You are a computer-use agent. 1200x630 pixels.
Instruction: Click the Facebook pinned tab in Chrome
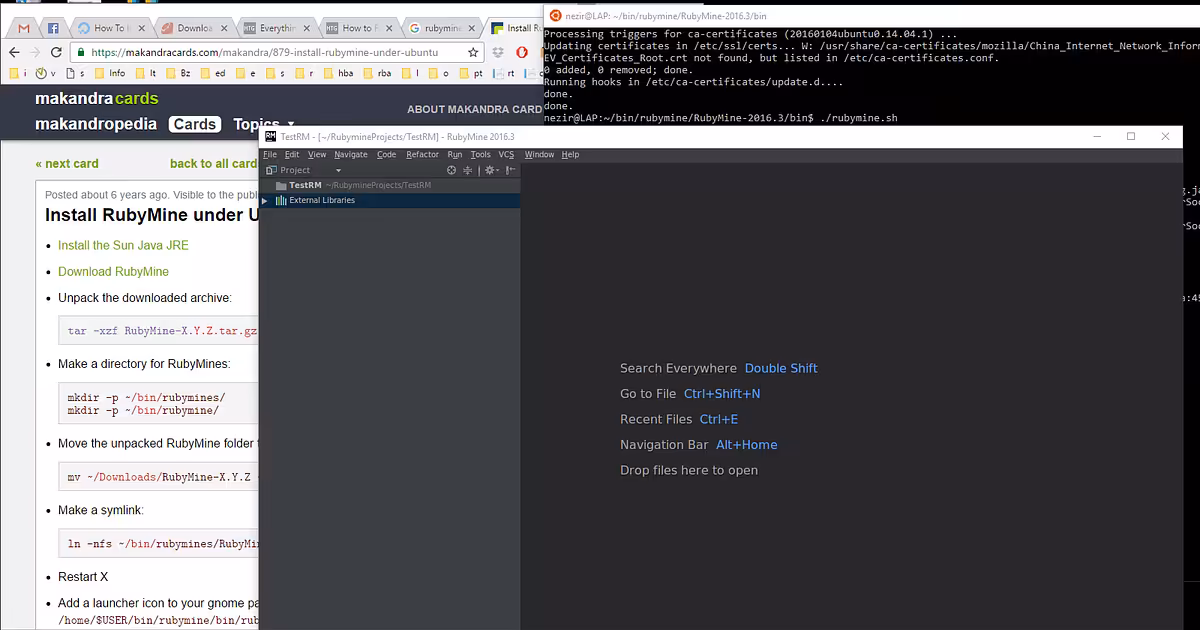click(x=53, y=28)
